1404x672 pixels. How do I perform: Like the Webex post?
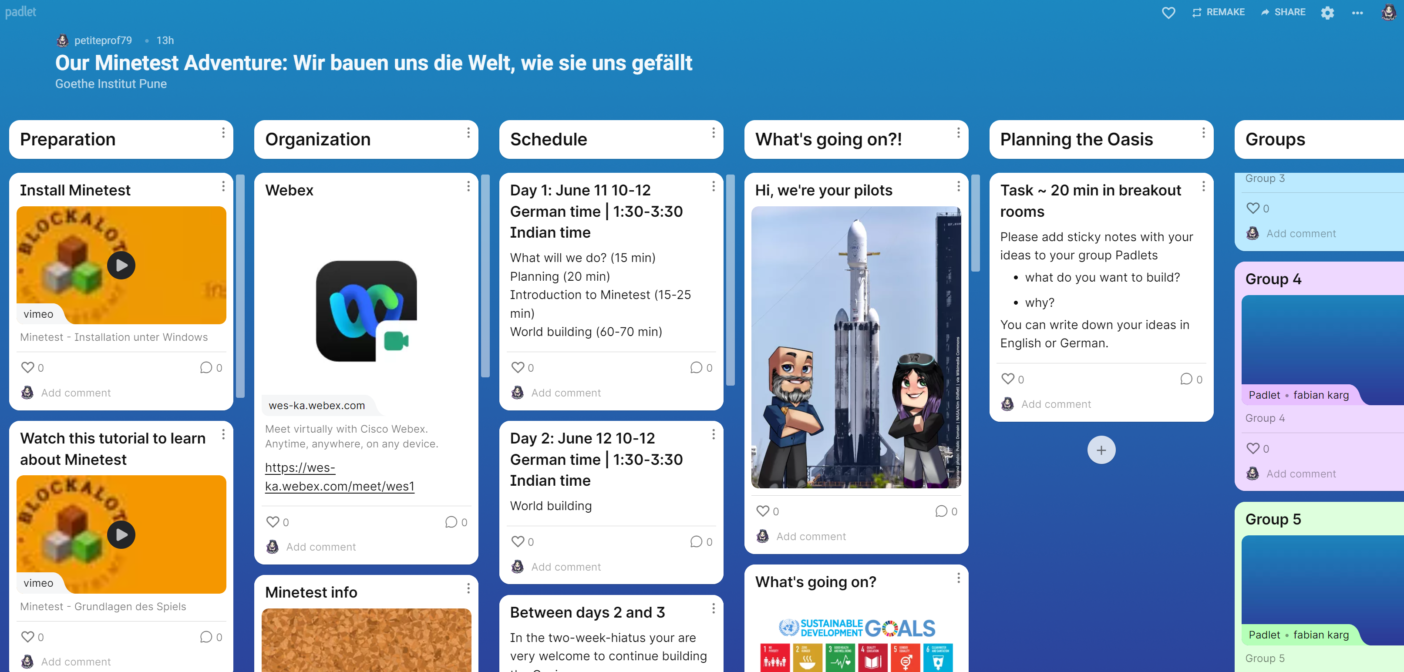[x=272, y=522]
